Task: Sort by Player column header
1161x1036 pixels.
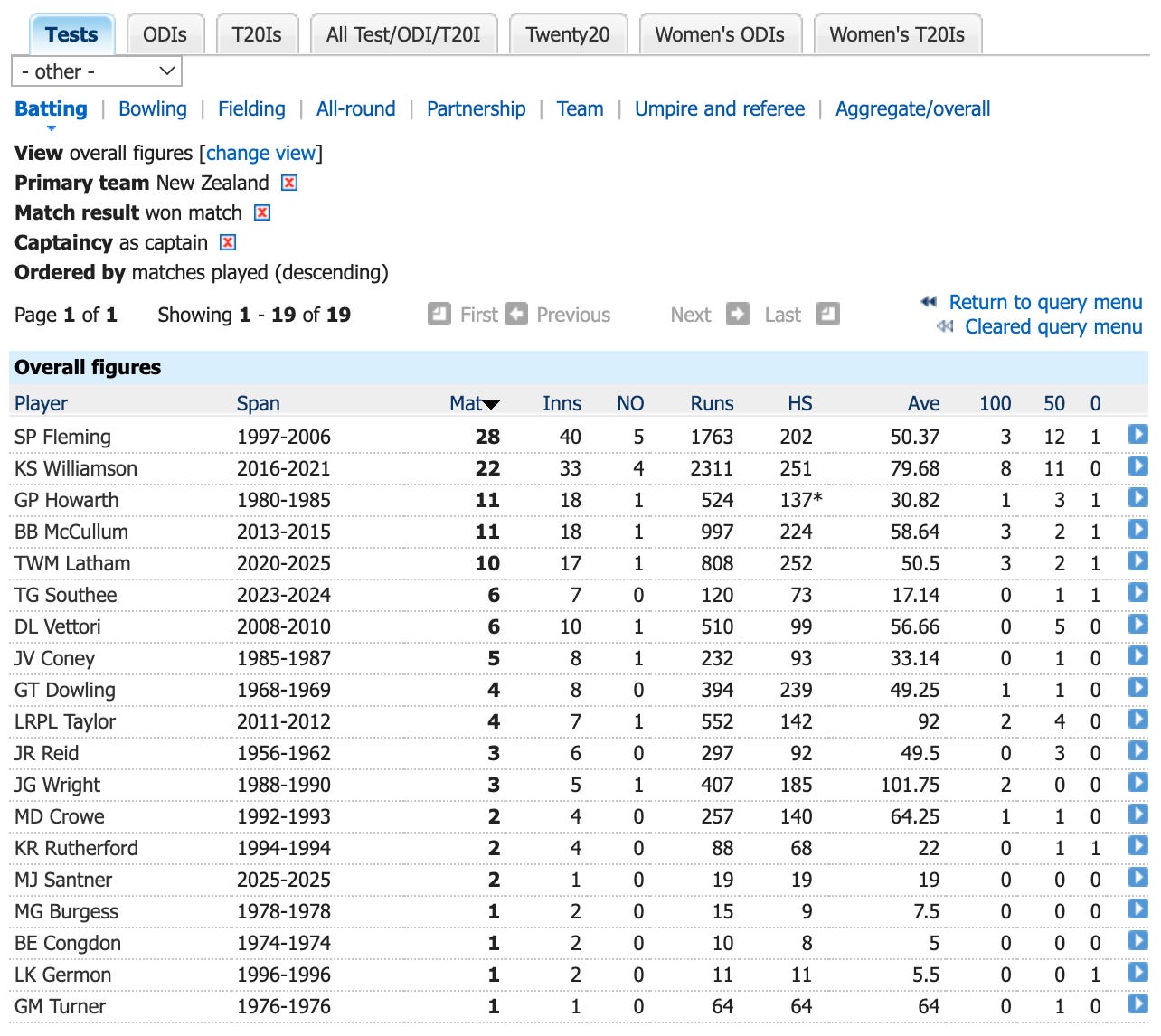Action: click(42, 403)
